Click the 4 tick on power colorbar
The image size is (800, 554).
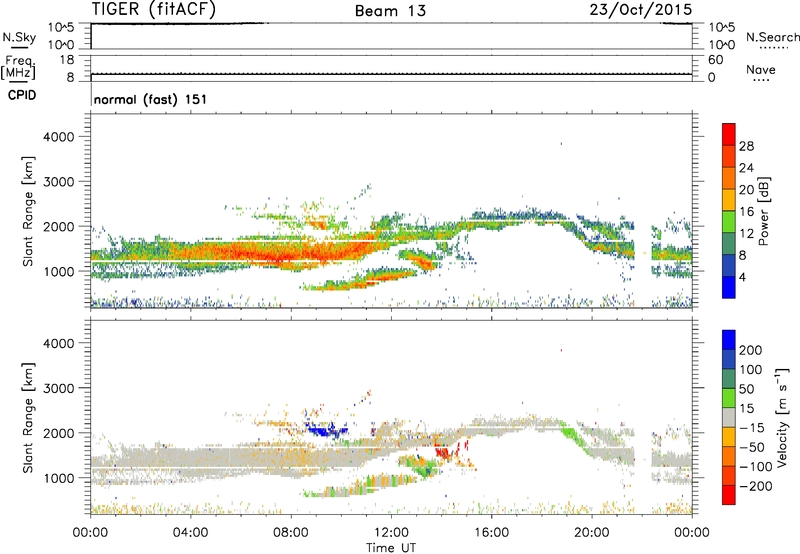click(742, 277)
